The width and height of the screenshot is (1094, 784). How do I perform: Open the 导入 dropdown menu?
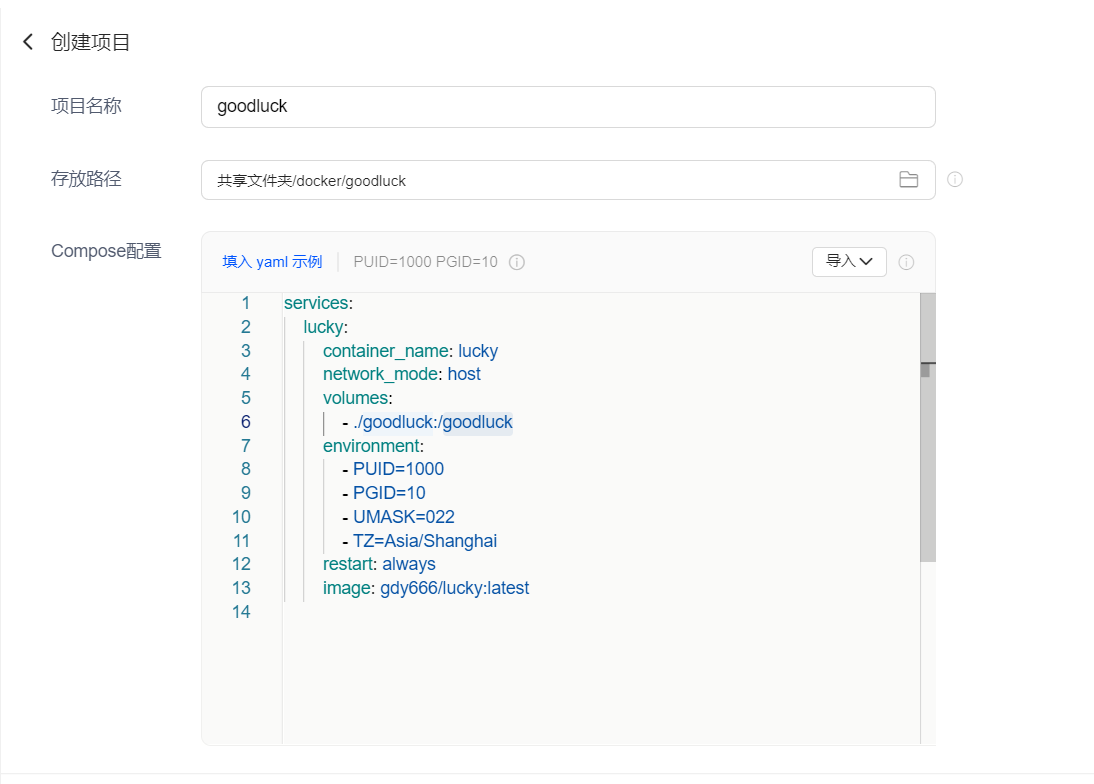coord(849,262)
